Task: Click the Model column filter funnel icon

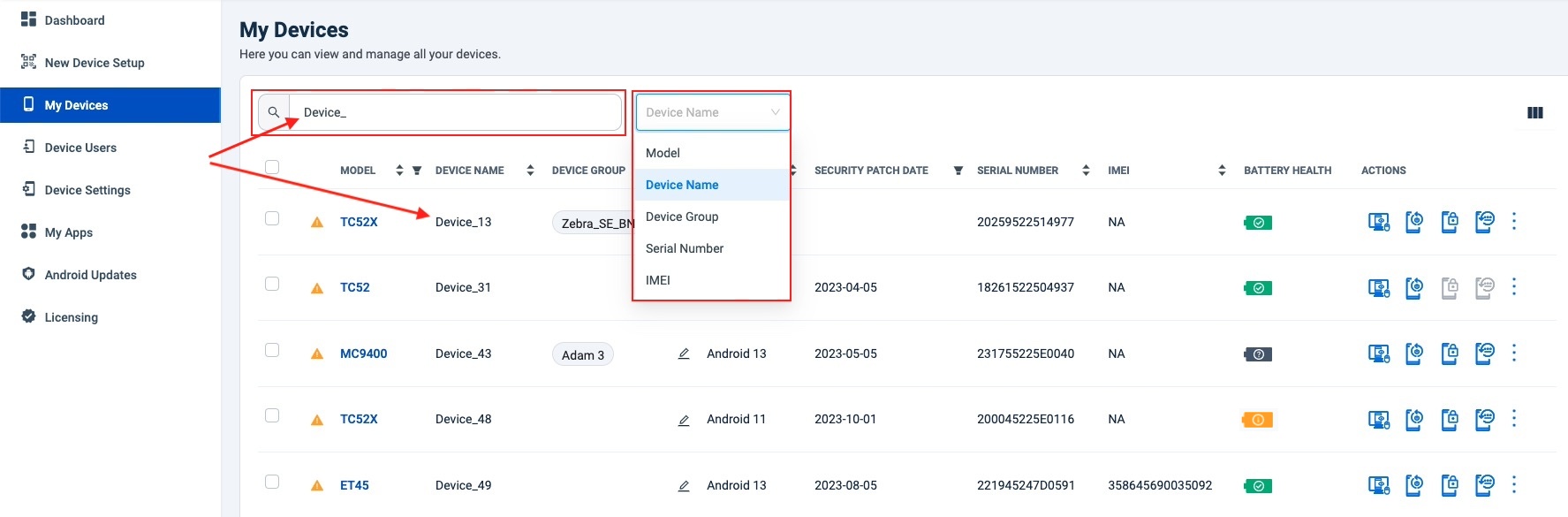Action: click(417, 171)
